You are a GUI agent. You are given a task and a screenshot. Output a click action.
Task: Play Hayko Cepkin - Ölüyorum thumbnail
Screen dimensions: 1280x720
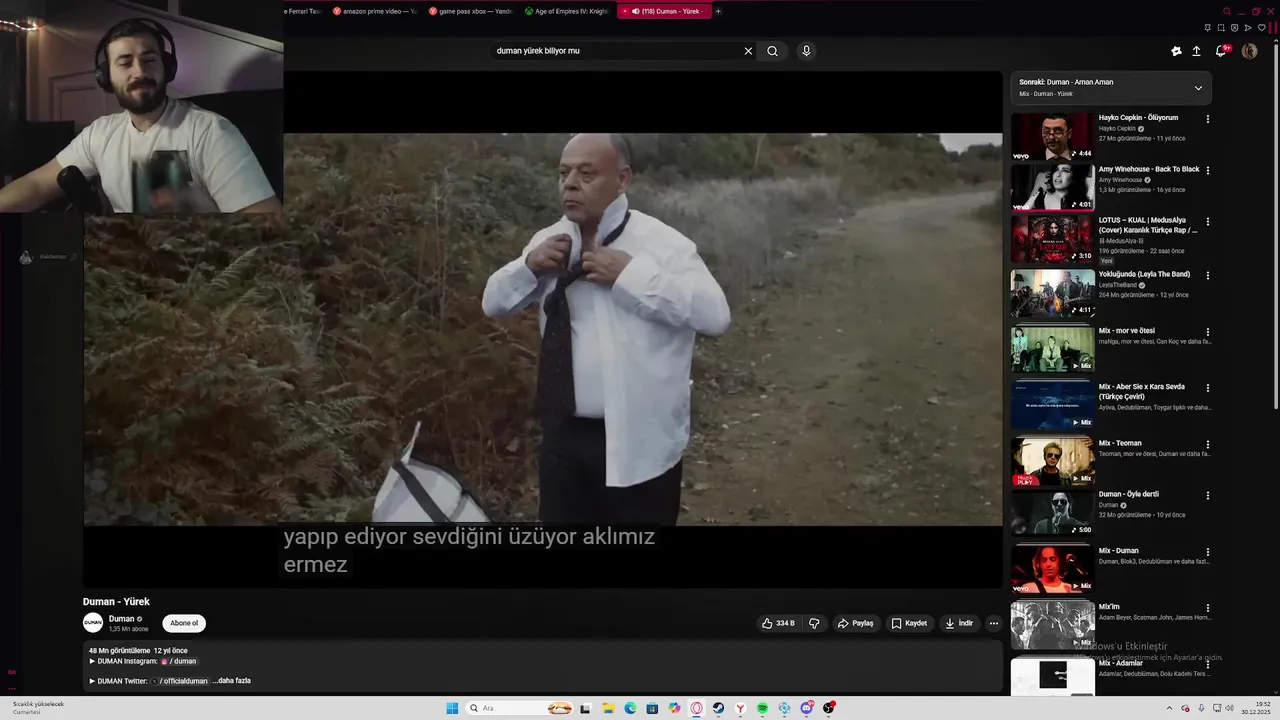[x=1052, y=136]
